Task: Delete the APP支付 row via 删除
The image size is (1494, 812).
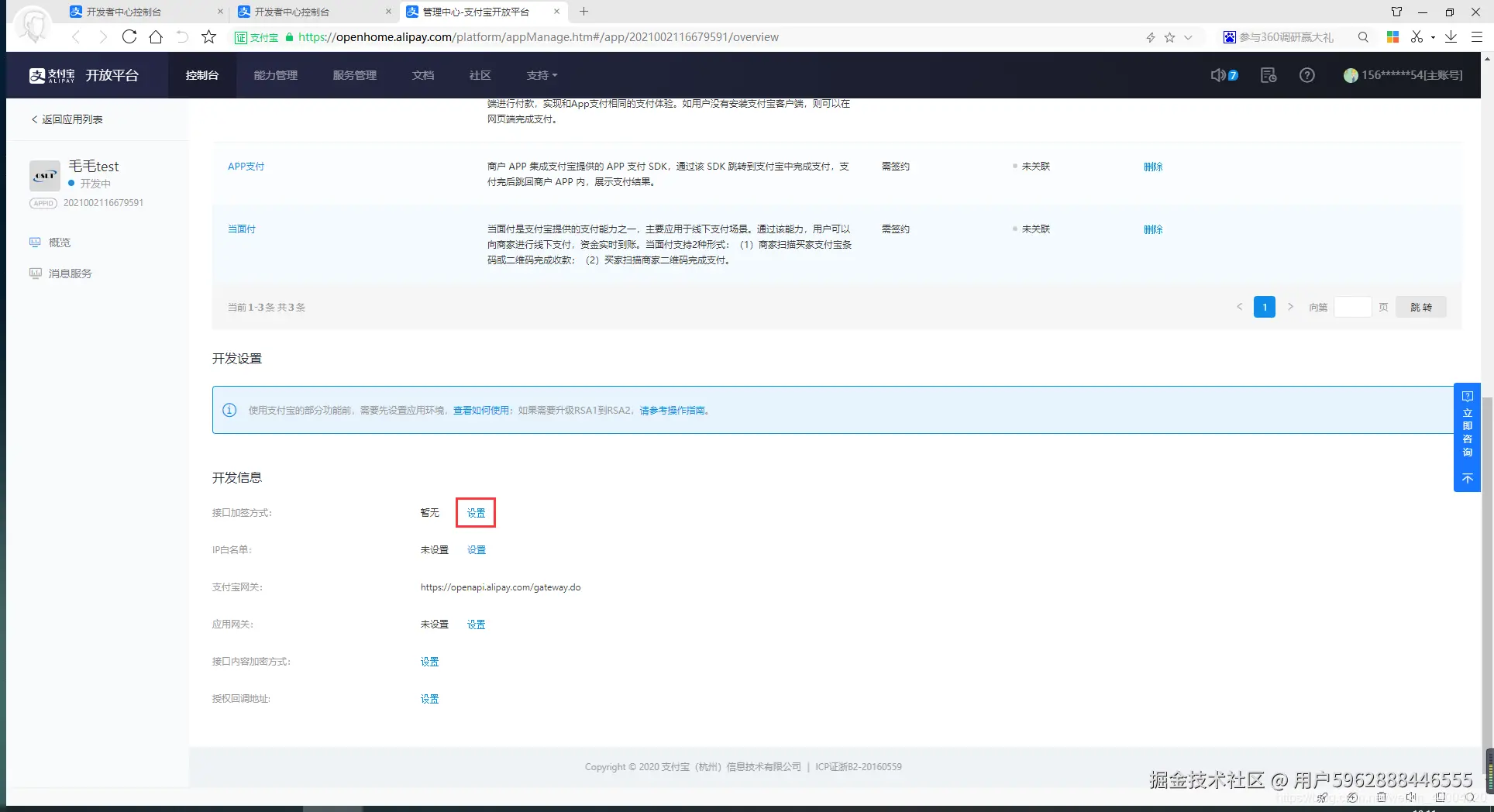Action: (x=1153, y=167)
